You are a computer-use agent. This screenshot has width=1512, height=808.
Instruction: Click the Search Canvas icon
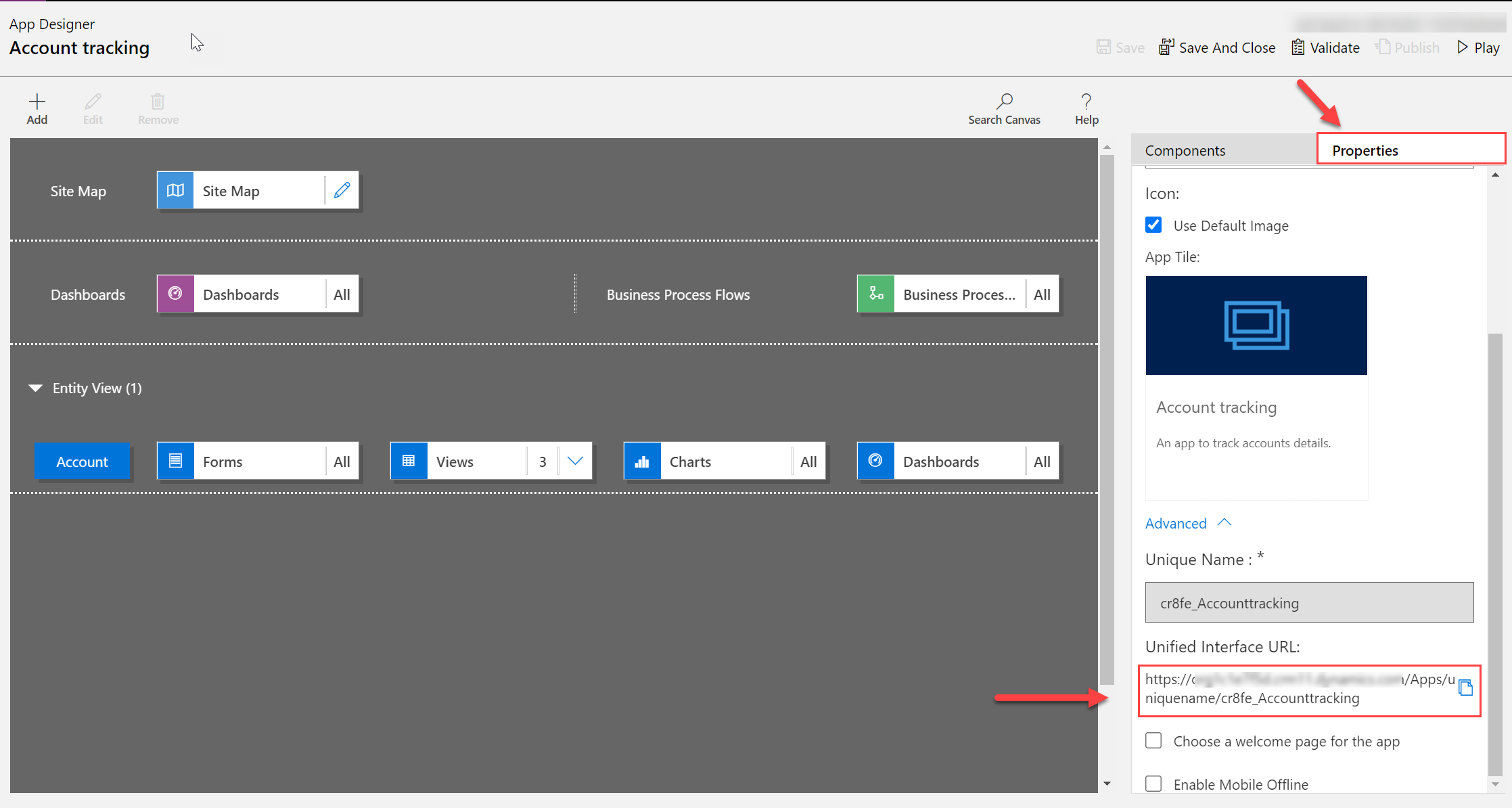tap(1004, 100)
